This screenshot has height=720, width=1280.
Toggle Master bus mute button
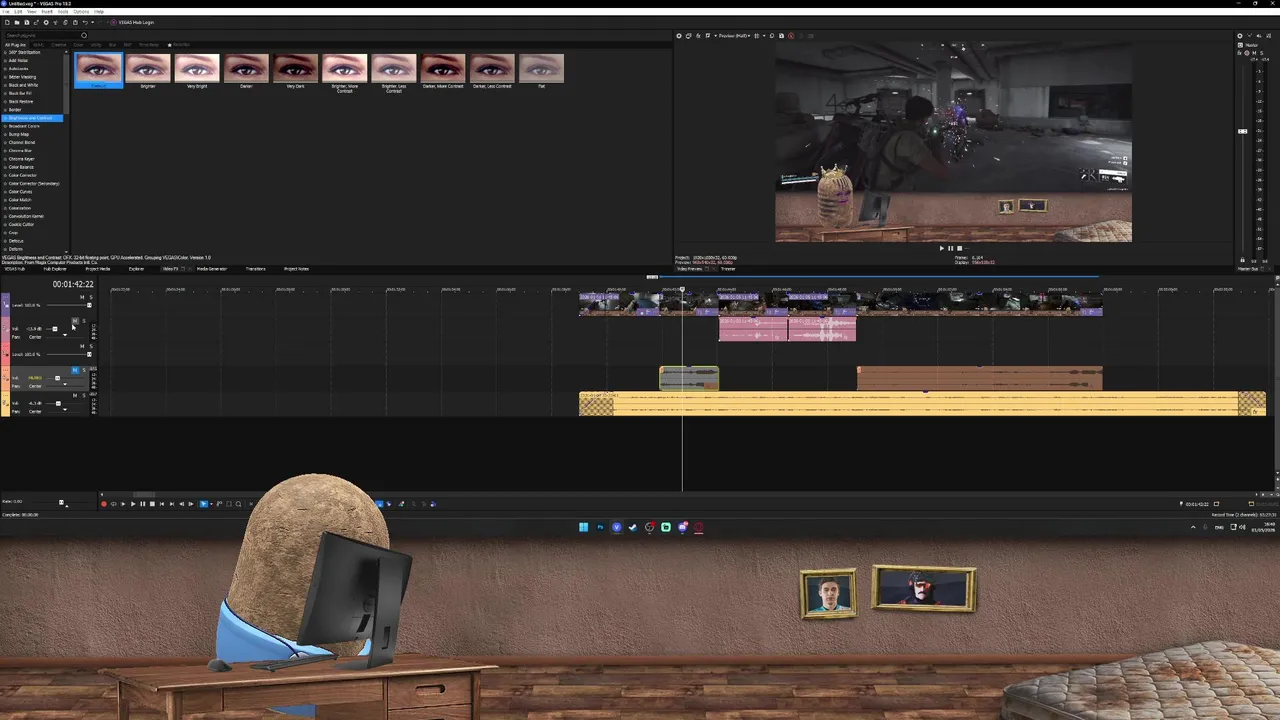coord(1254,53)
